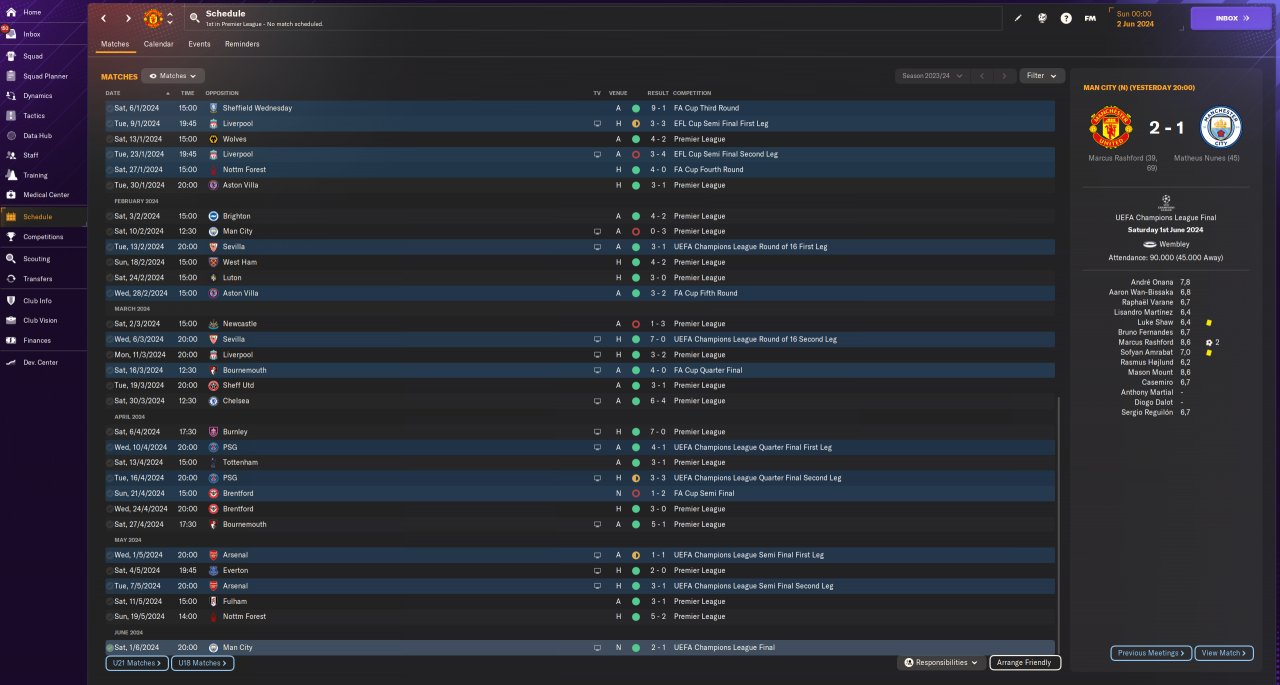Switch to the Reminders tab
The image size is (1280, 685).
coord(242,44)
